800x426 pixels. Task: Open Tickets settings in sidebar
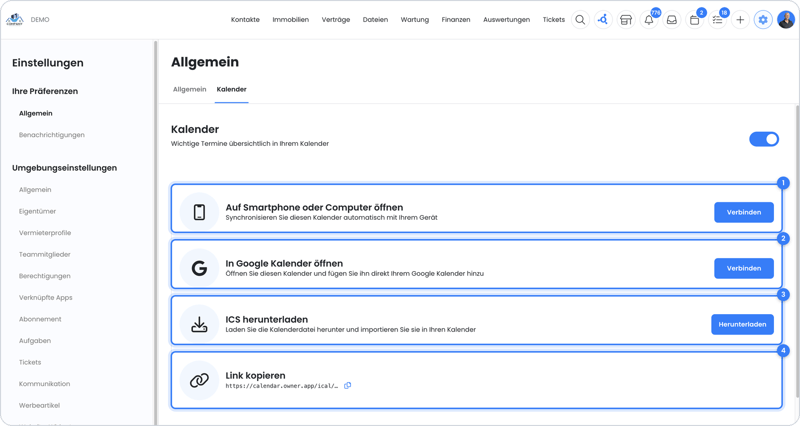pos(30,362)
